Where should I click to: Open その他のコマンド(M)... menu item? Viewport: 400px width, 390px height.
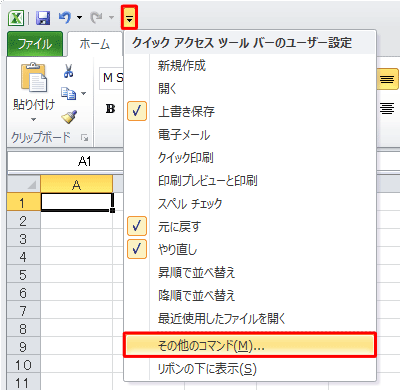pos(250,345)
